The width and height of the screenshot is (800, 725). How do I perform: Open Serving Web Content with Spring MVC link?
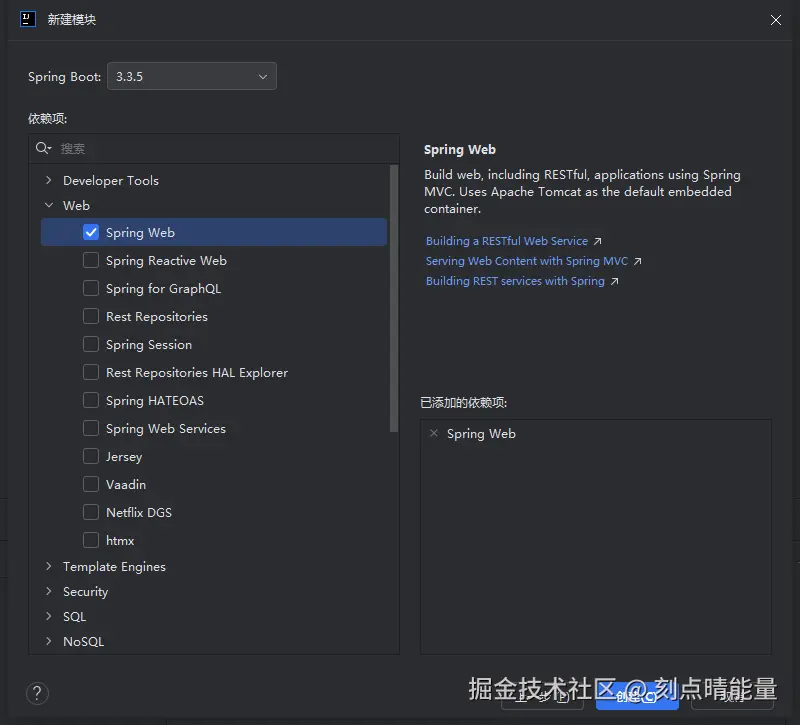533,261
